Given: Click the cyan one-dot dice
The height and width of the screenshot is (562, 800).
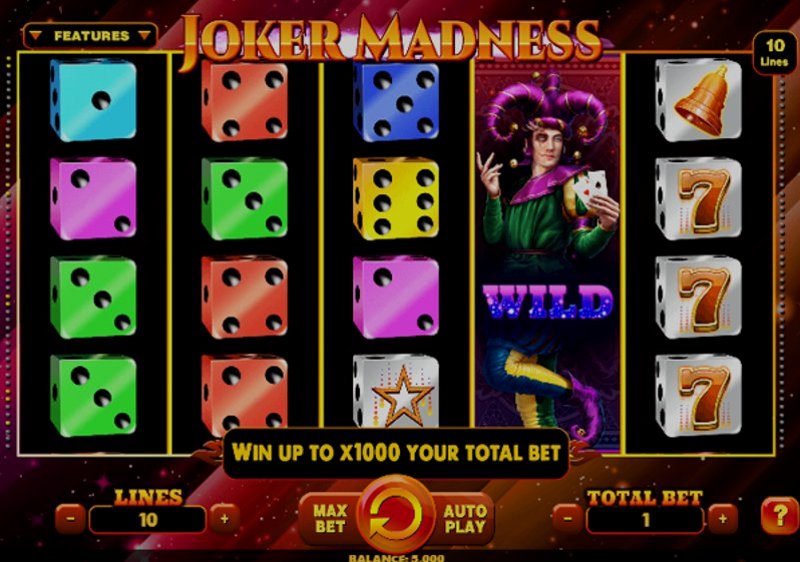Looking at the screenshot, I should (93, 100).
